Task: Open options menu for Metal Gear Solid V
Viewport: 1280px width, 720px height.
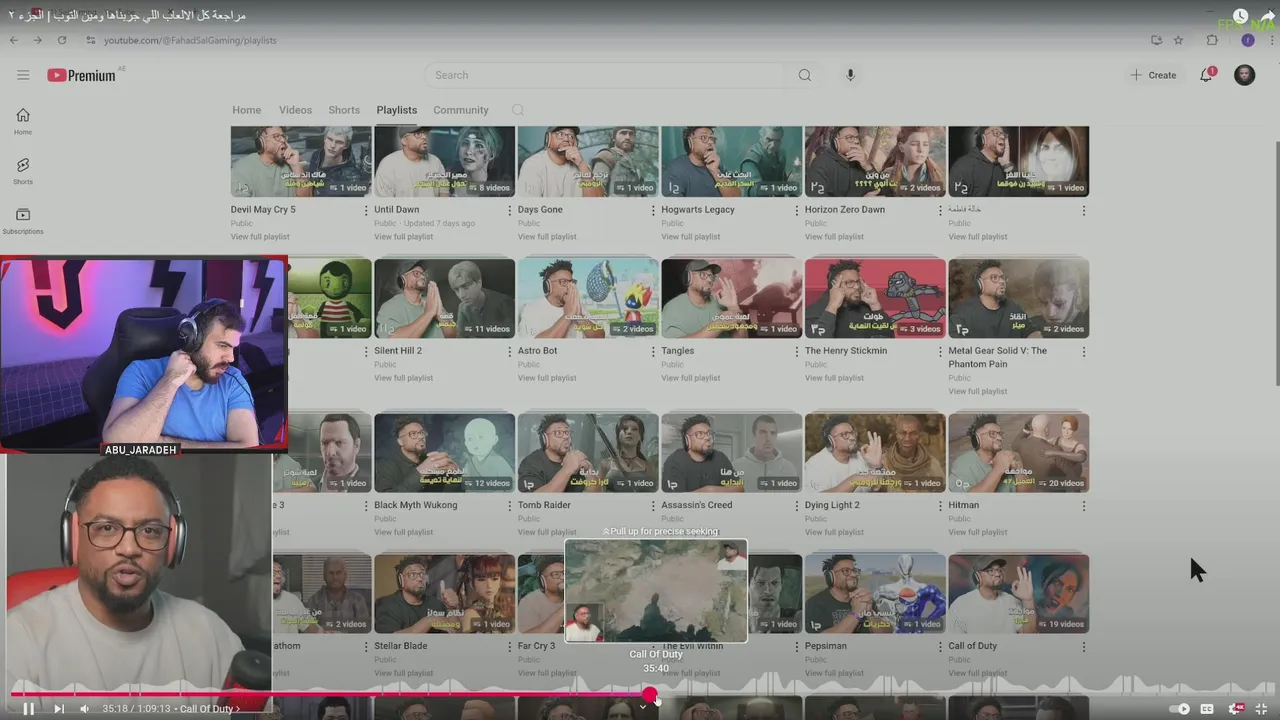Action: pyautogui.click(x=1084, y=351)
